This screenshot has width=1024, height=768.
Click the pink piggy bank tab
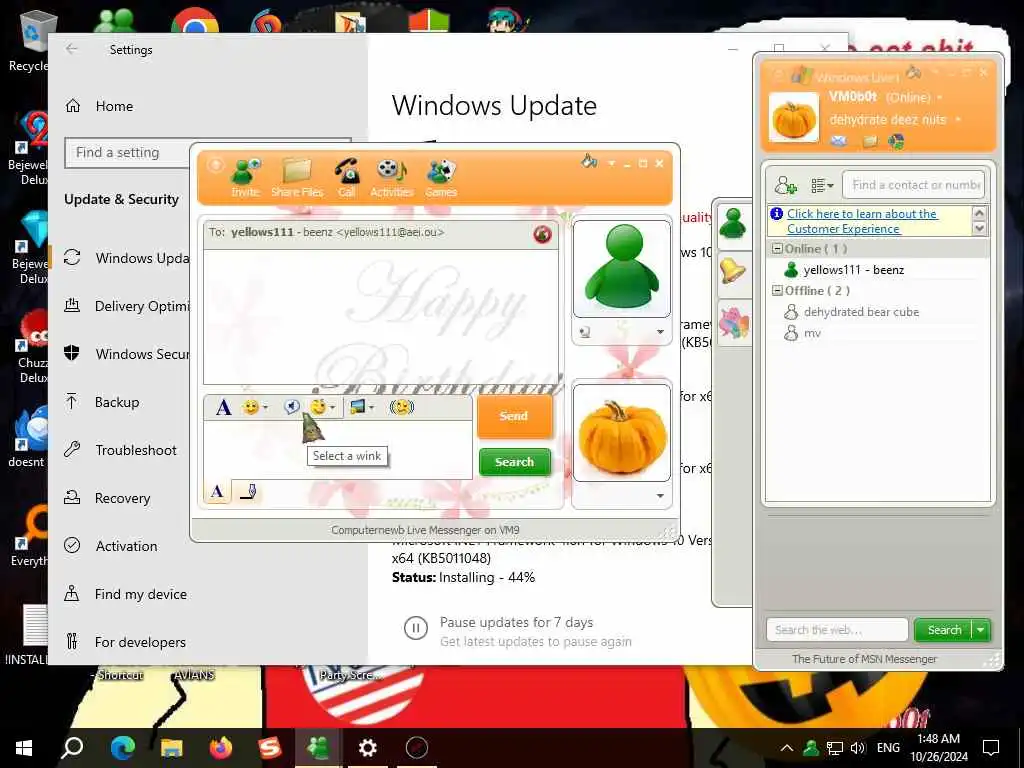click(x=733, y=323)
